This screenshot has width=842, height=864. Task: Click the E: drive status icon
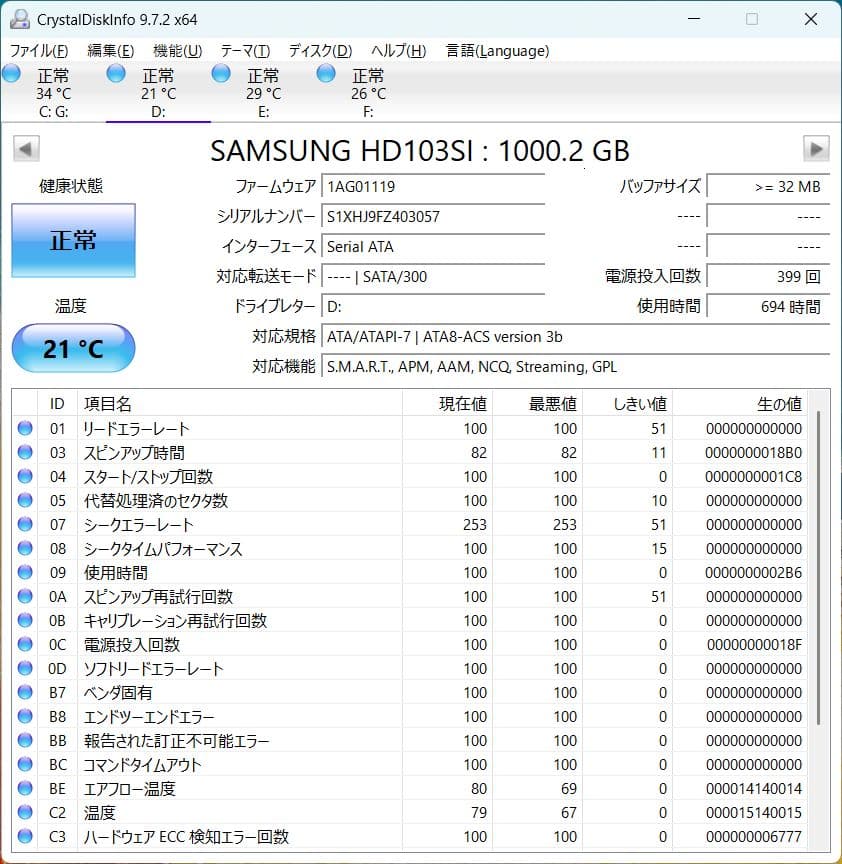click(x=219, y=72)
